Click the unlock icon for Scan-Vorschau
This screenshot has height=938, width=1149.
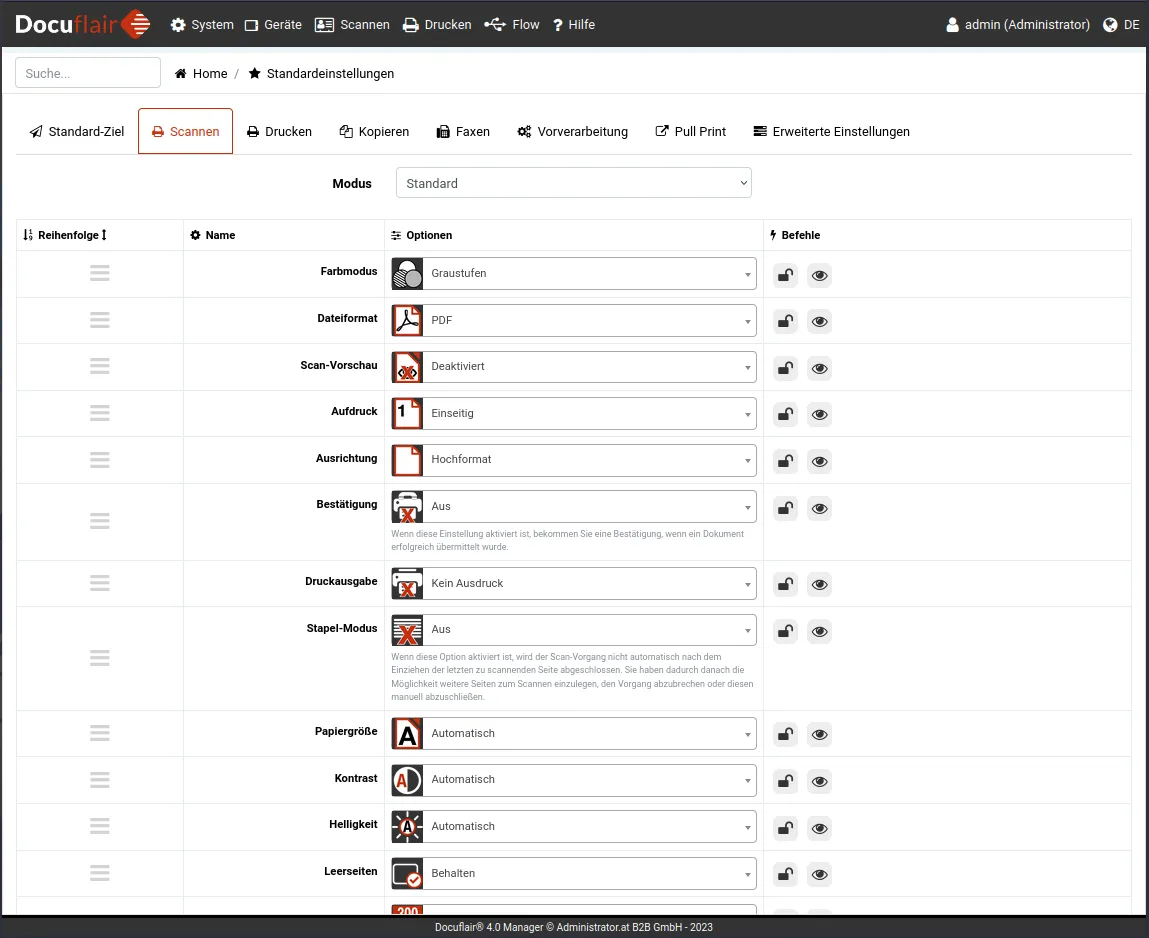click(x=786, y=368)
